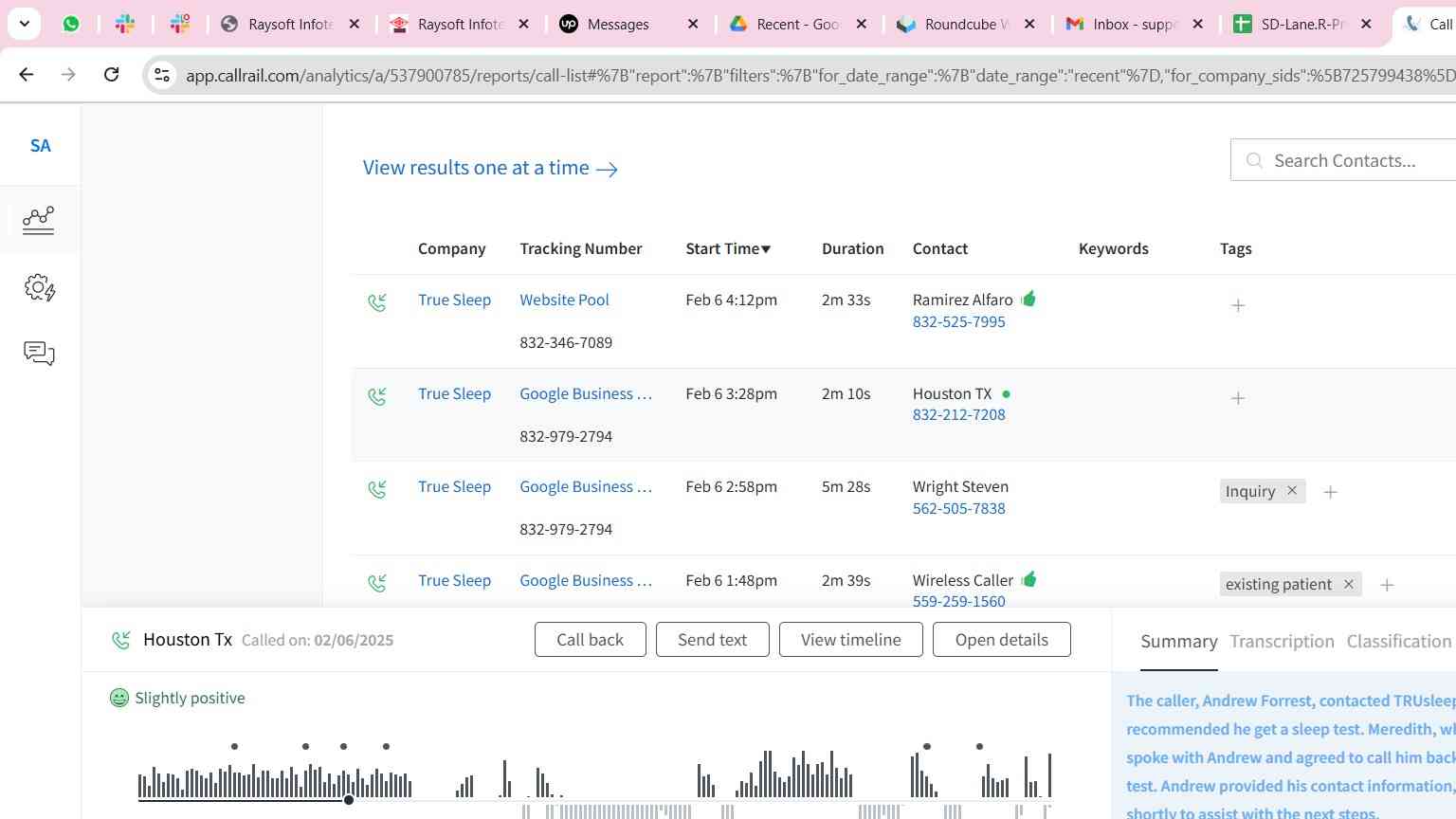Add another tag beside the Inquiry tag

tap(1330, 492)
